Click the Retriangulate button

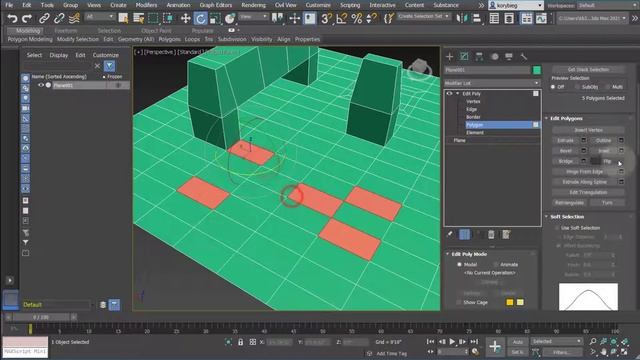569,203
